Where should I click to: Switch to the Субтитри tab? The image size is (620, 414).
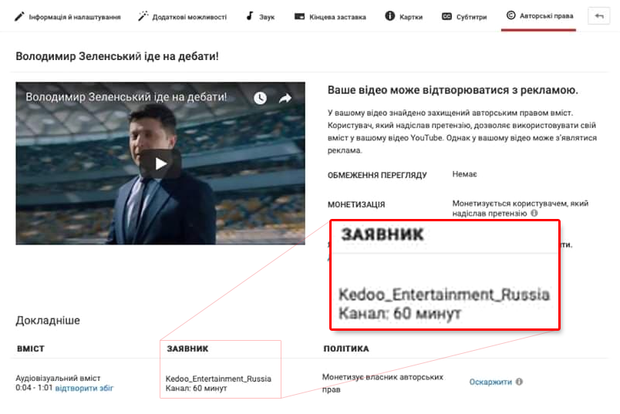point(468,17)
